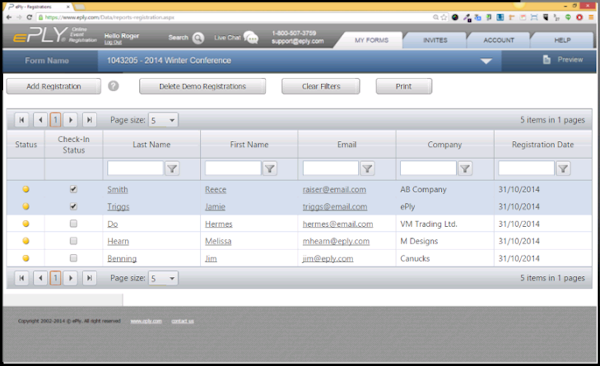The width and height of the screenshot is (600, 366).
Task: Click the Company filter text field
Action: coord(428,168)
